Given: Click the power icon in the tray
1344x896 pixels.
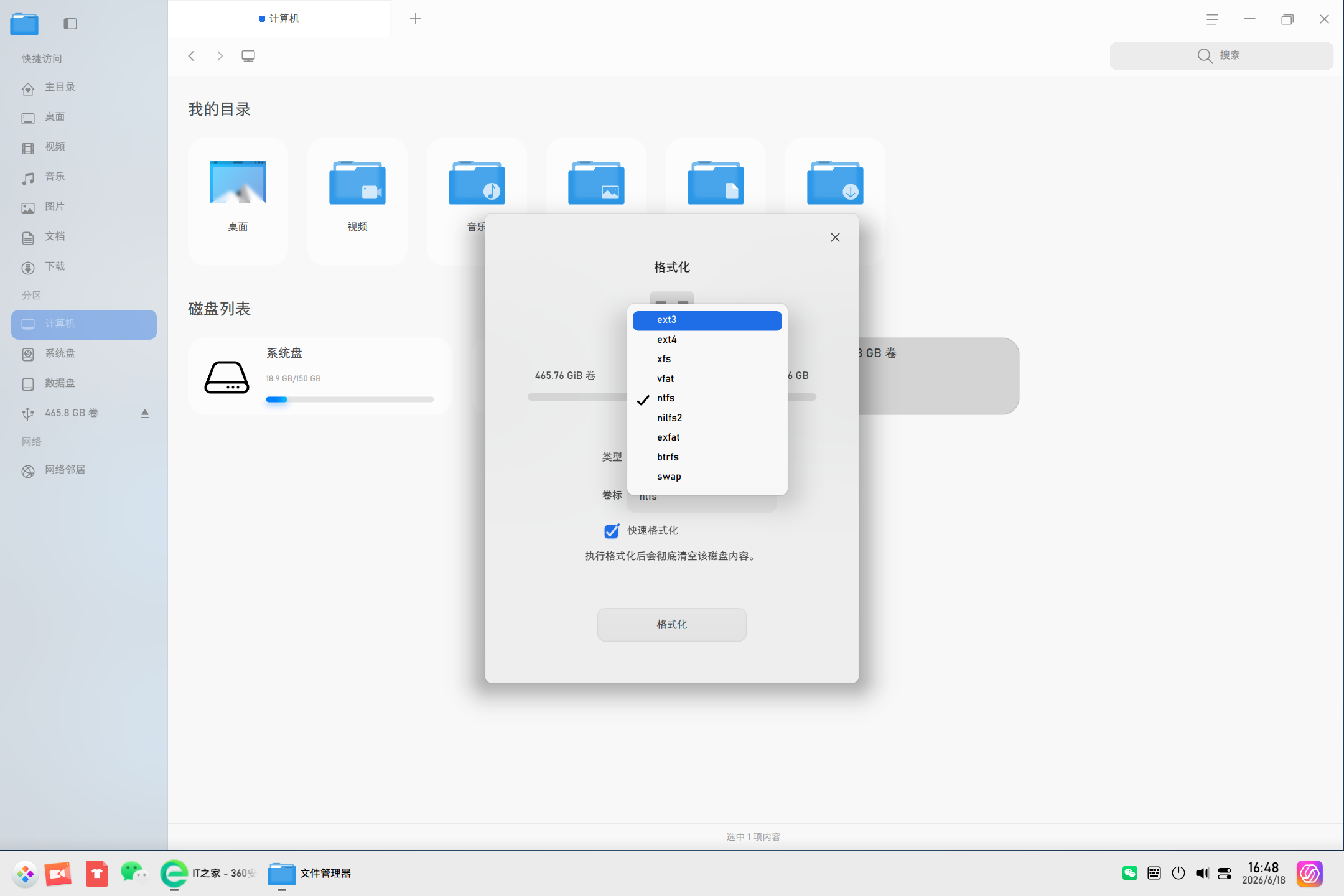Looking at the screenshot, I should [1178, 873].
